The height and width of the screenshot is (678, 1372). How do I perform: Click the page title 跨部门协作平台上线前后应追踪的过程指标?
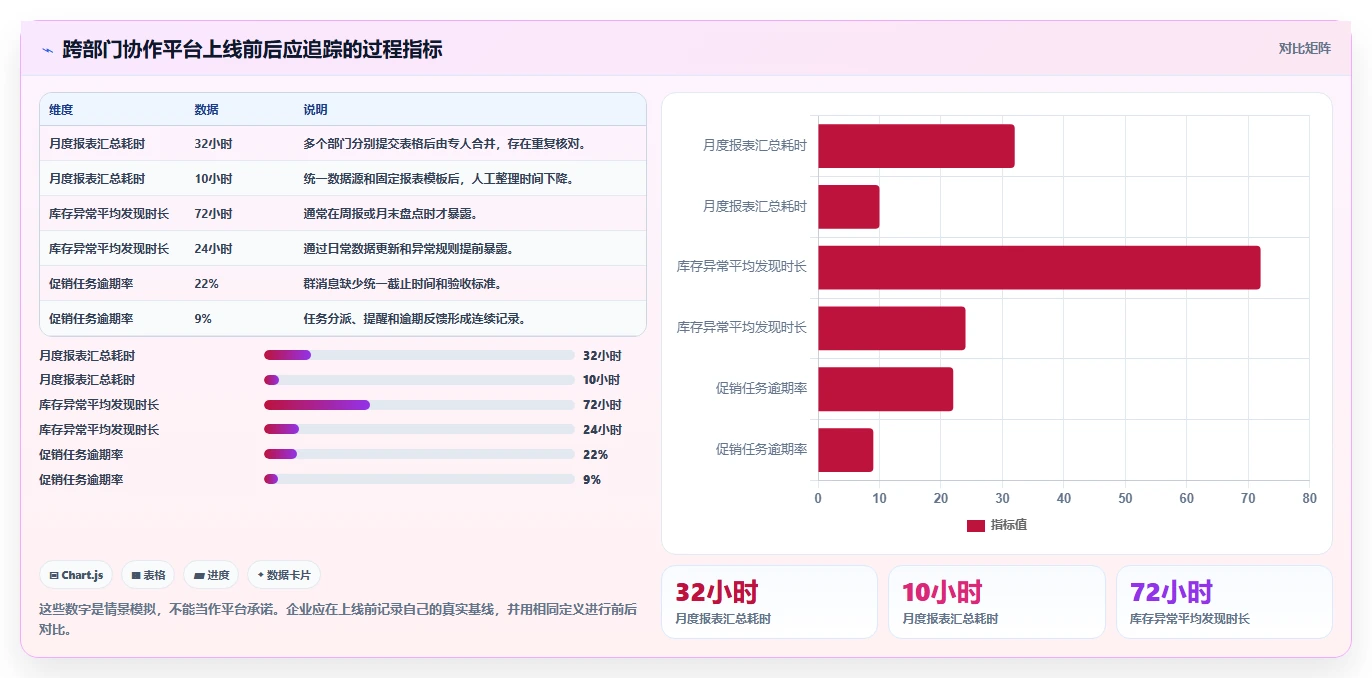point(252,50)
